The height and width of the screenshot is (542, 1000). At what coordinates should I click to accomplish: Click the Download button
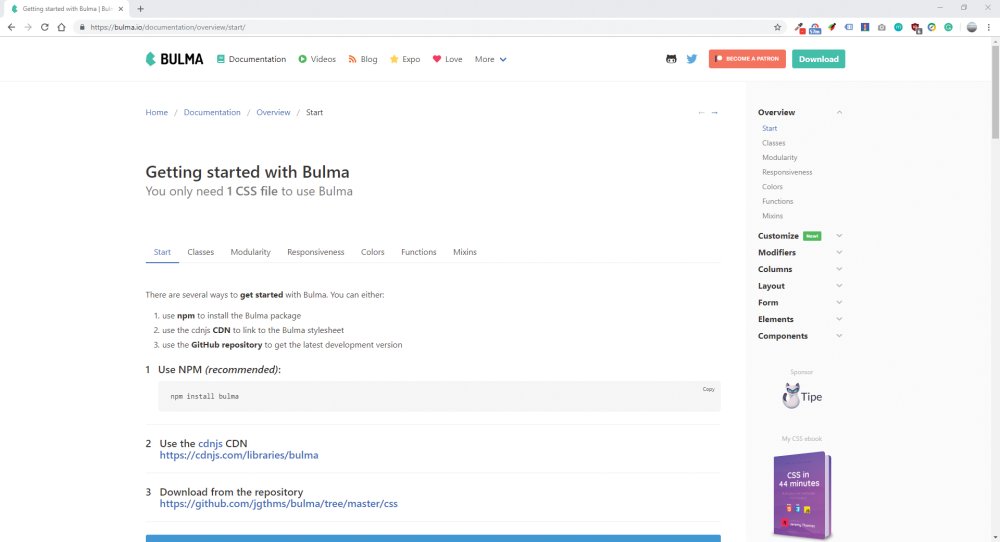pyautogui.click(x=818, y=59)
